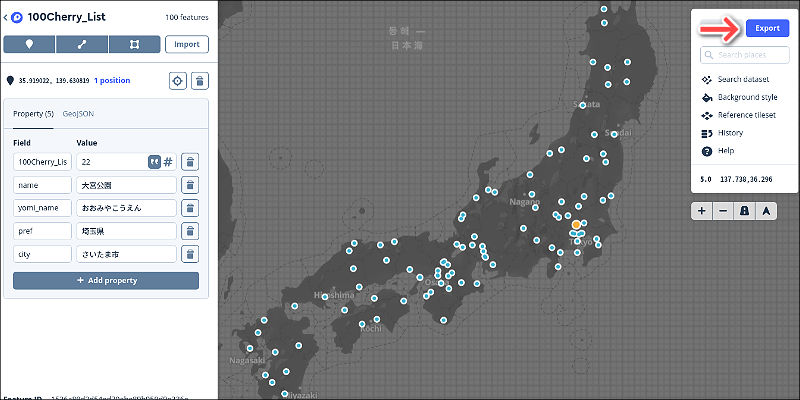This screenshot has width=800, height=400.
Task: Edit the name value 大宮公園
Action: coord(127,185)
